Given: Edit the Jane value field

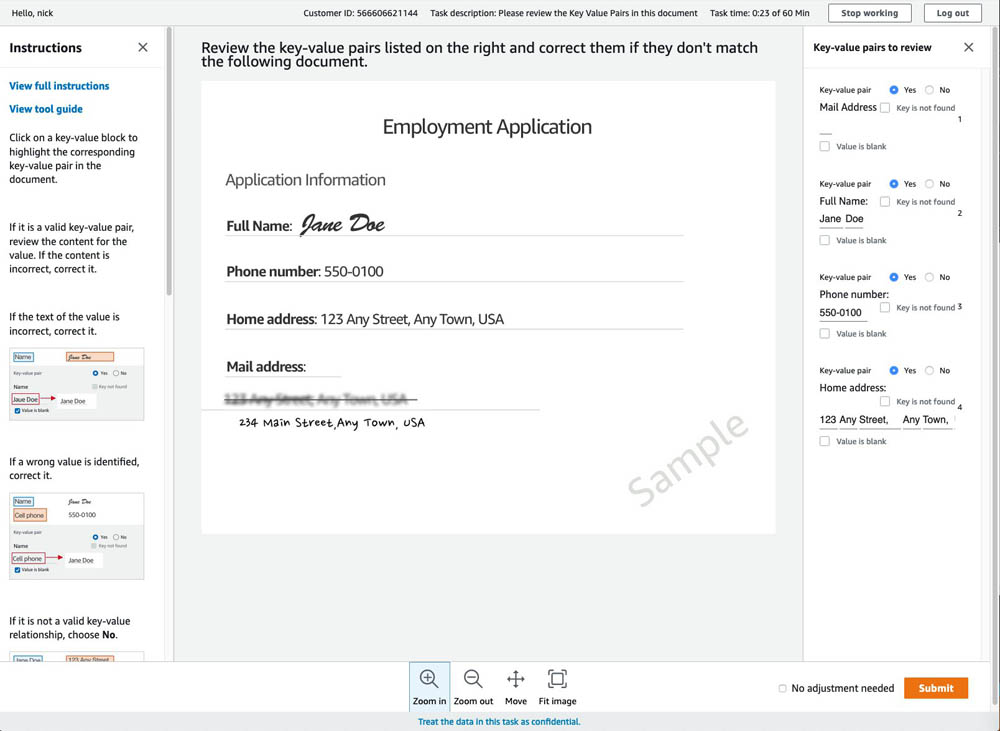Looking at the screenshot, I should pos(830,219).
